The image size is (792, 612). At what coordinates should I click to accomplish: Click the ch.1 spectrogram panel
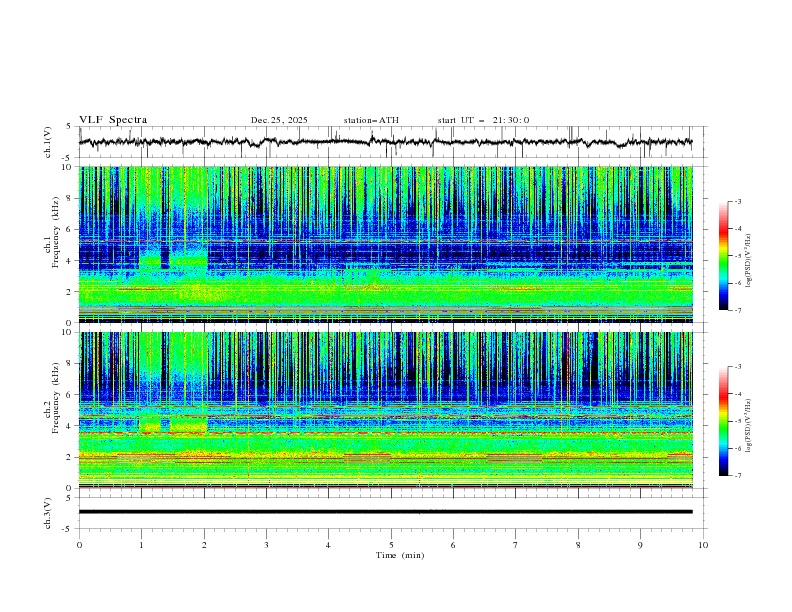pyautogui.click(x=385, y=244)
